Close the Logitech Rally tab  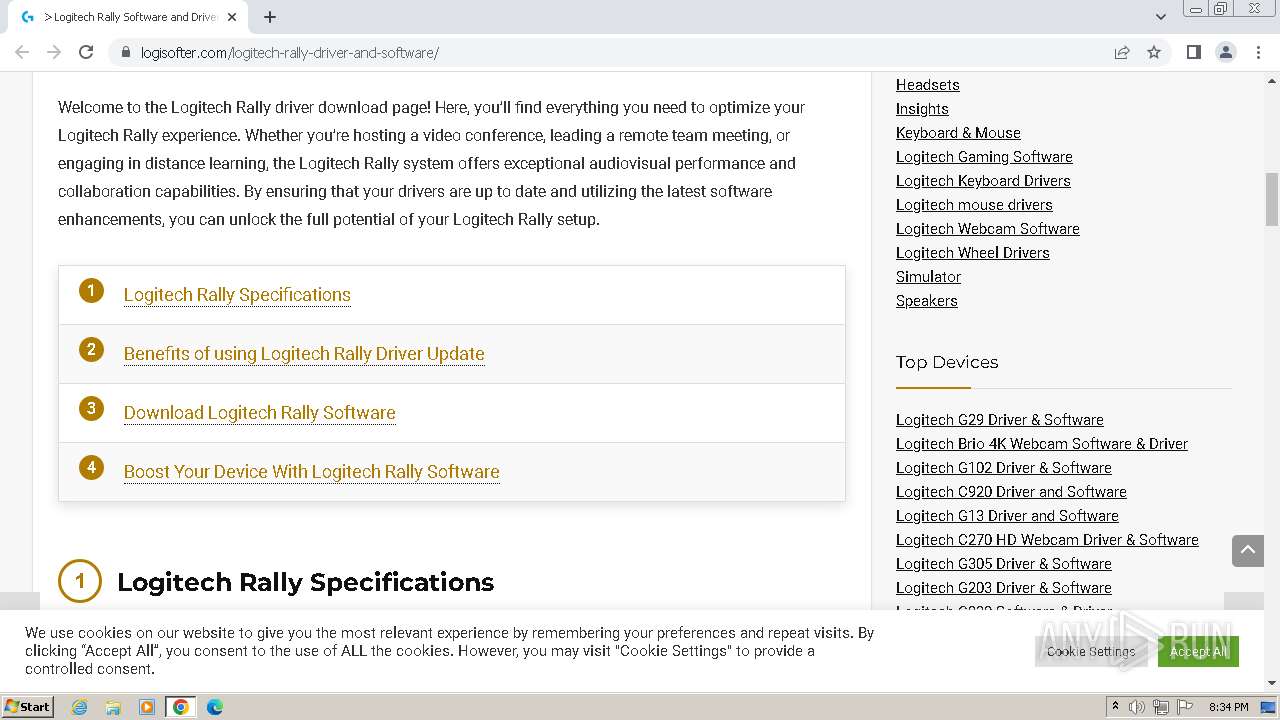[x=232, y=17]
